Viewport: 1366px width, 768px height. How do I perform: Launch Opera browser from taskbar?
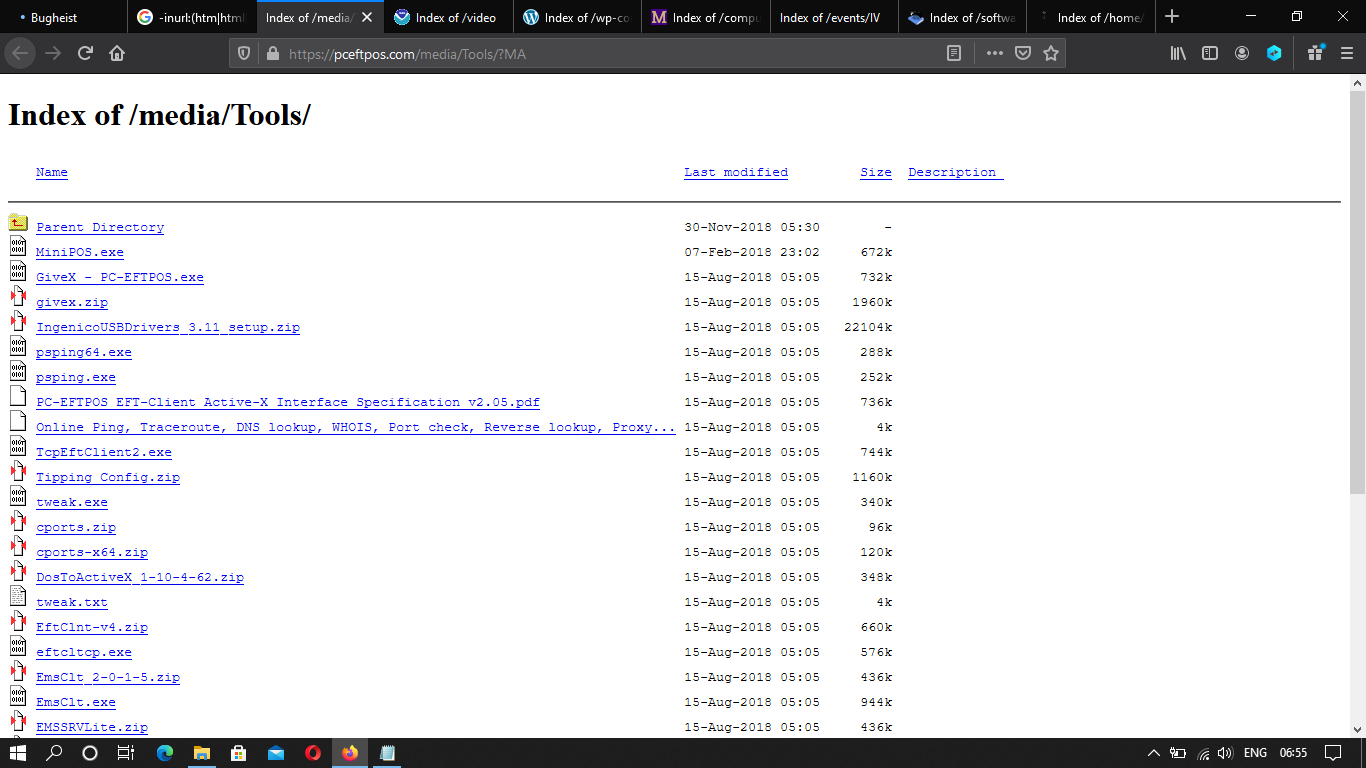[313, 753]
